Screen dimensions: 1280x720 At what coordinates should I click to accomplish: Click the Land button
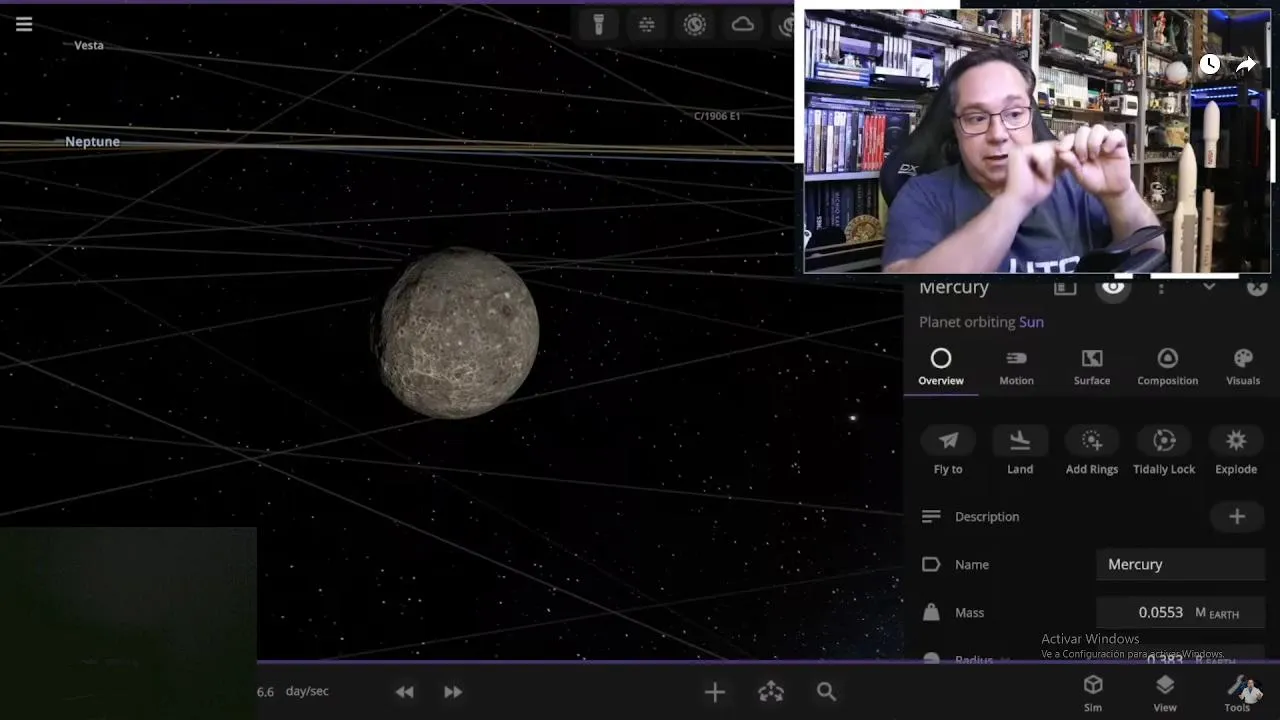tap(1020, 450)
